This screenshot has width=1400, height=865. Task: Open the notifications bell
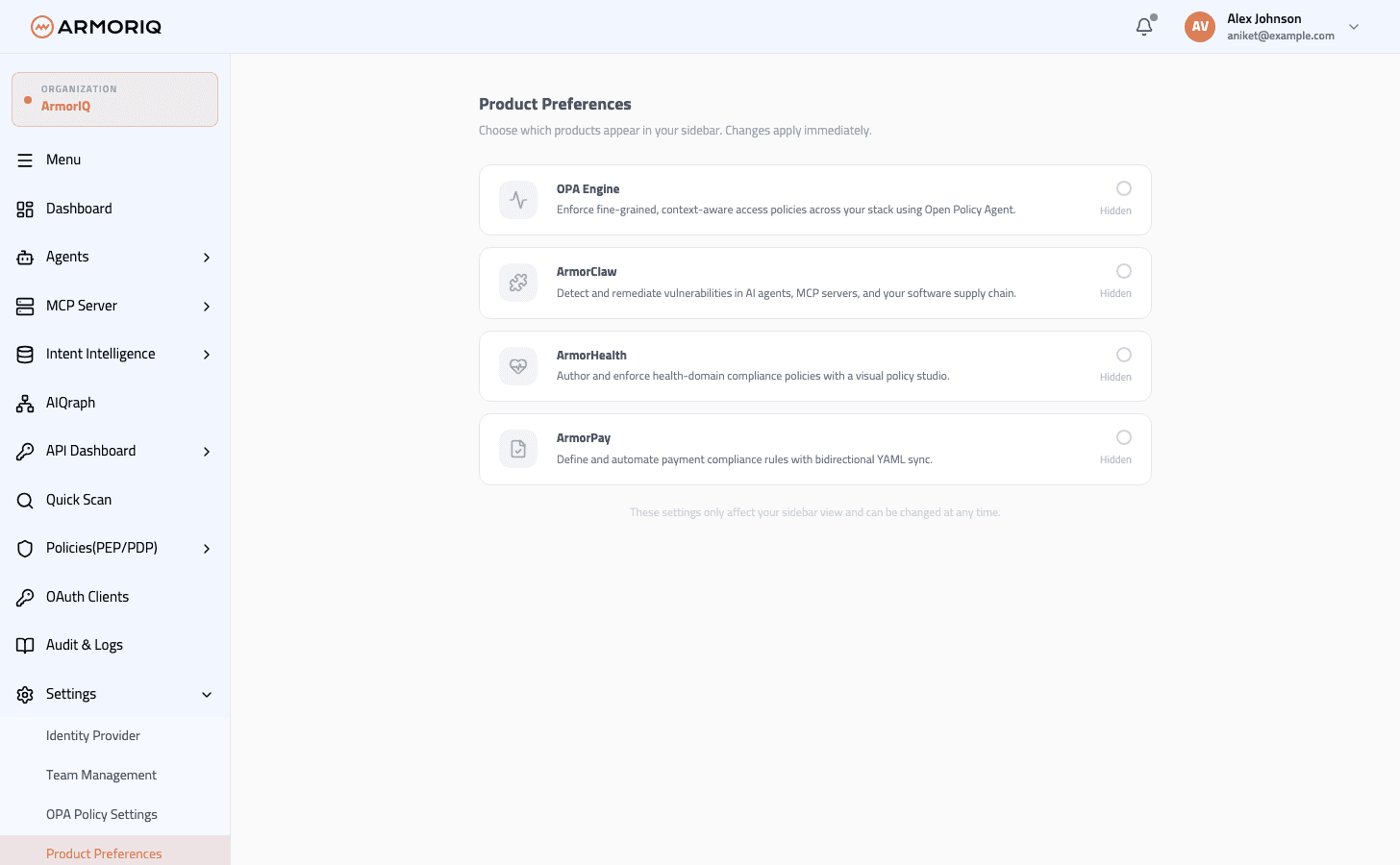1144,27
